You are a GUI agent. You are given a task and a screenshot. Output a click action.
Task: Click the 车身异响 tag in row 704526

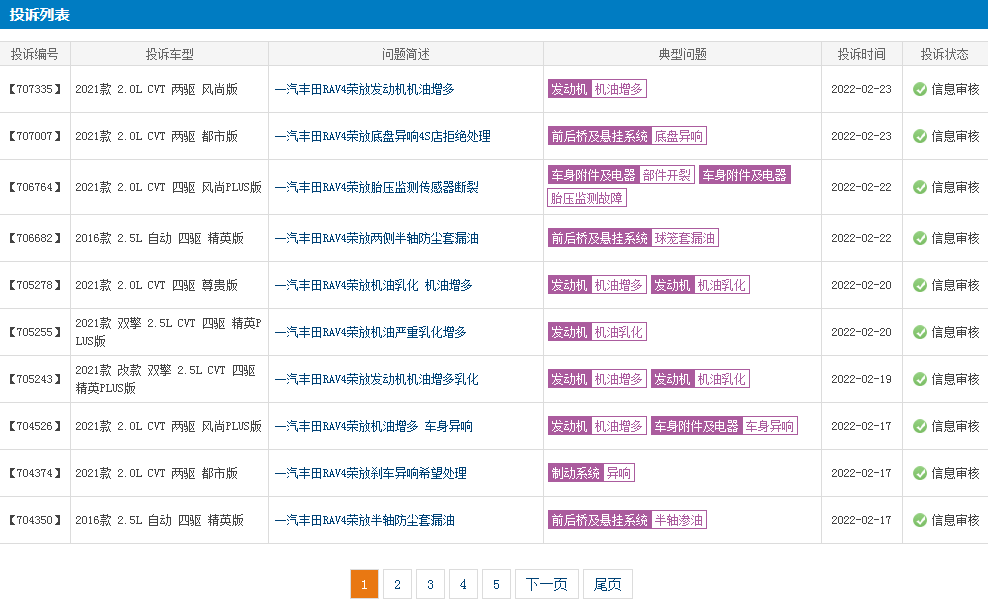769,426
